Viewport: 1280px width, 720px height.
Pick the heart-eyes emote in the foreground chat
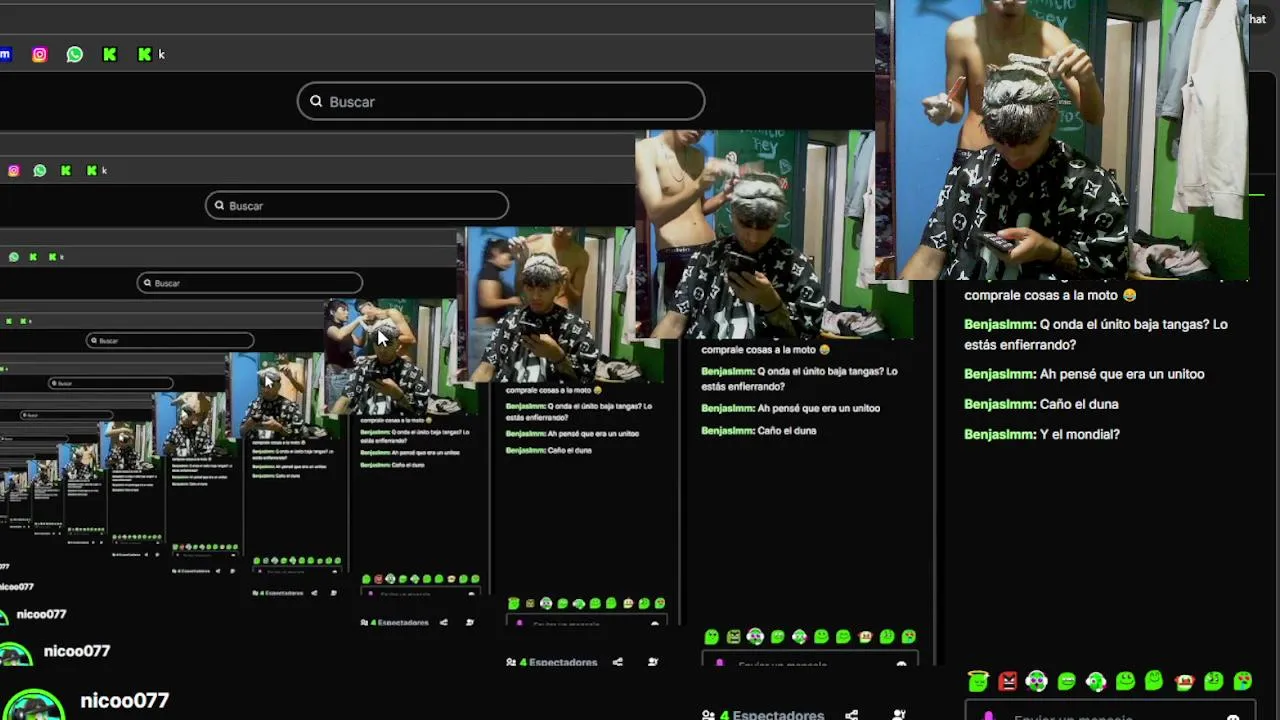(x=1243, y=682)
